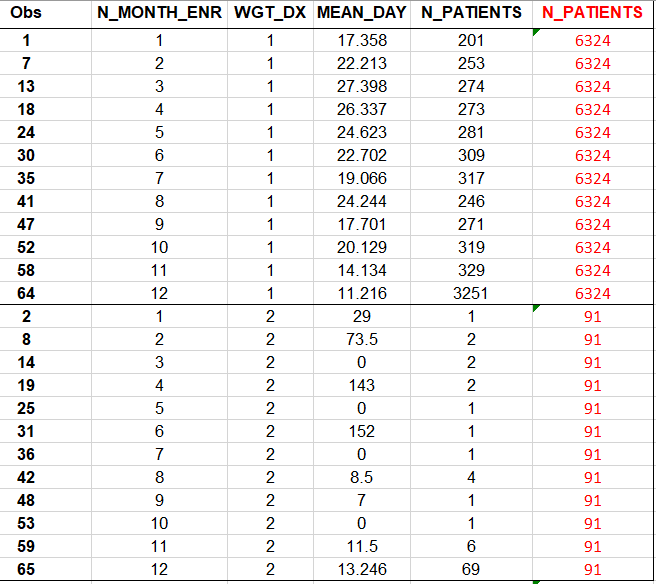
Task: Click the cell with value 11.216
Action: (x=361, y=293)
